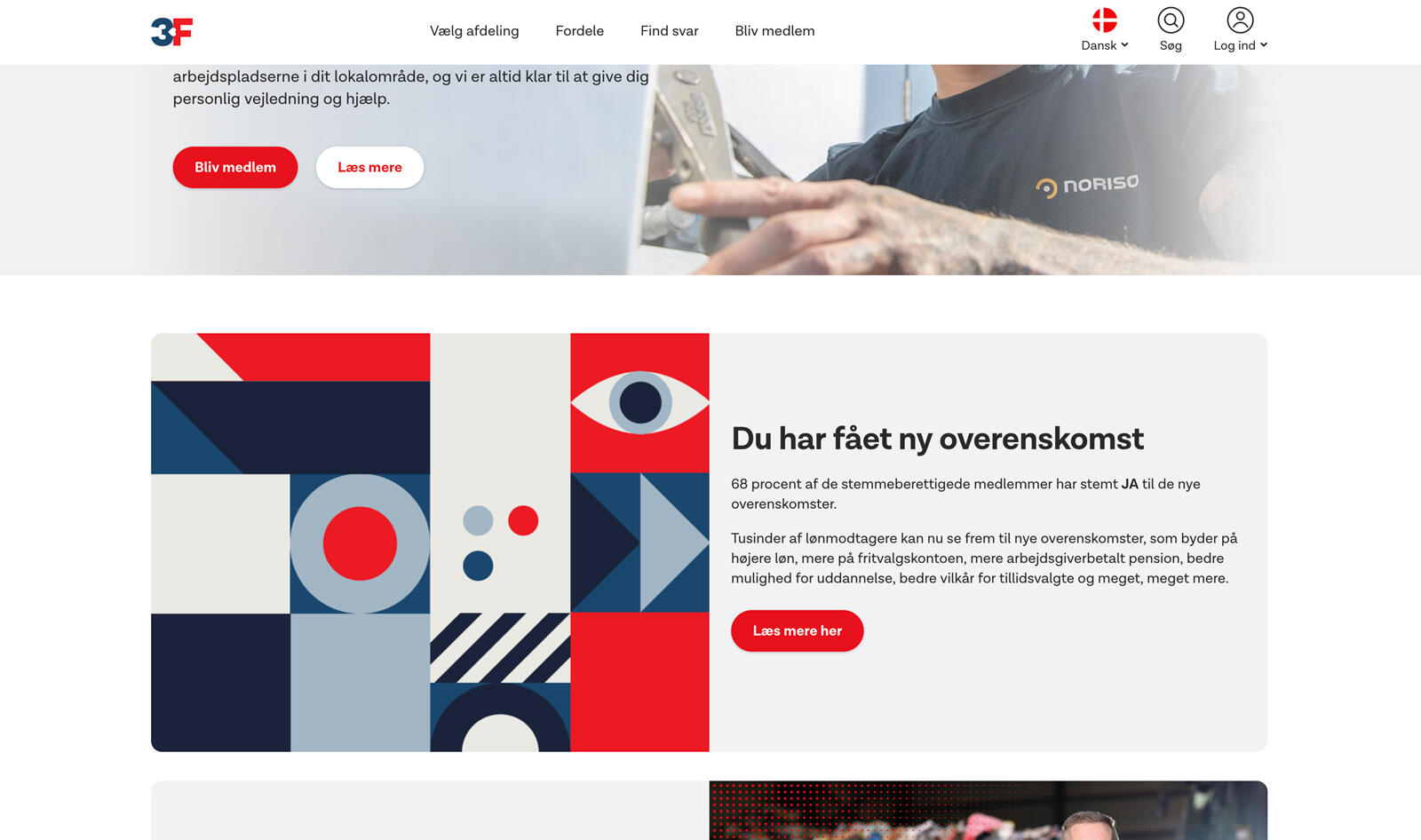Click the Søg label under search icon
The height and width of the screenshot is (840, 1421).
point(1171,45)
